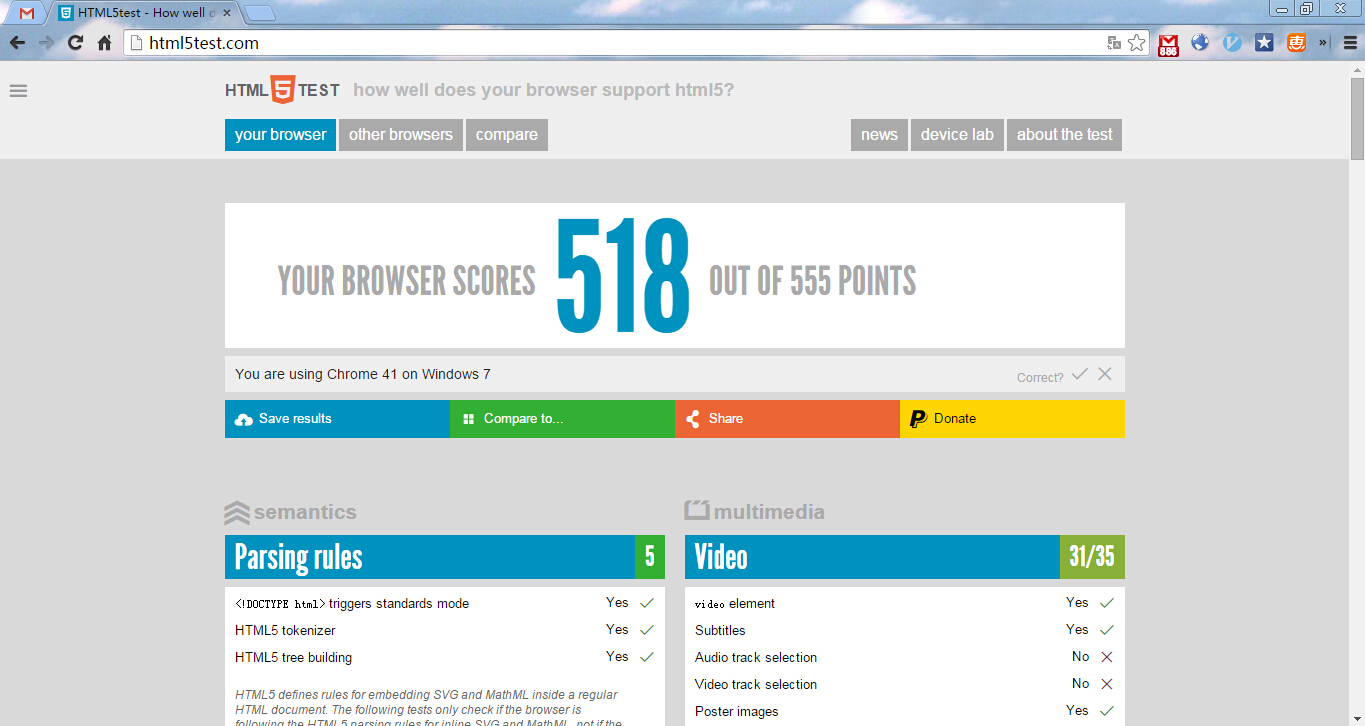
Task: Select the 'Poster images' row
Action: click(905, 711)
